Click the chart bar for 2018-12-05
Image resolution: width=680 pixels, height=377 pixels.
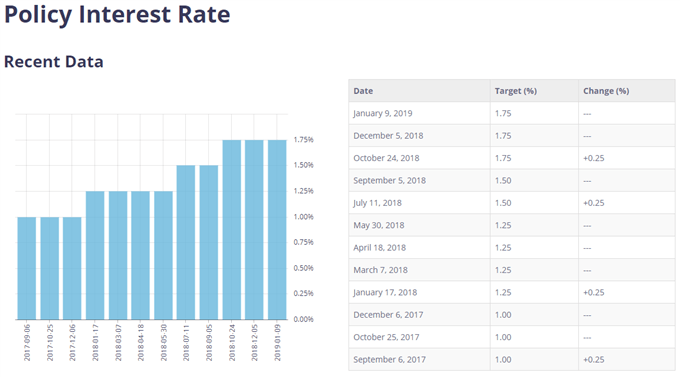(254, 230)
